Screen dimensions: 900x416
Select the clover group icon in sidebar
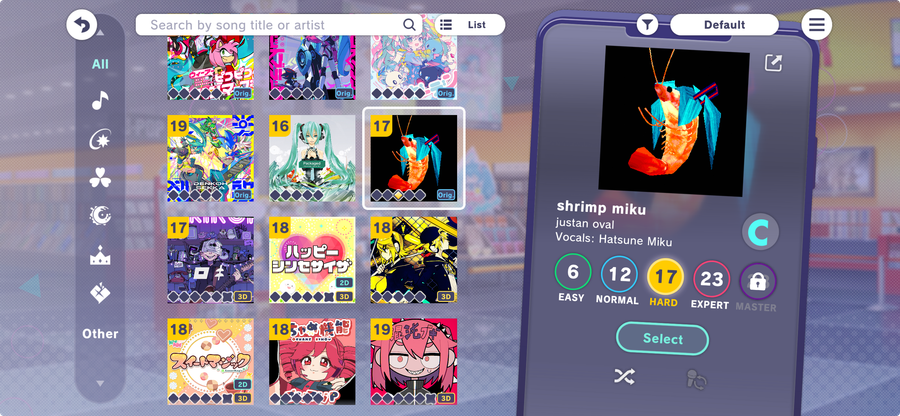pyautogui.click(x=100, y=177)
